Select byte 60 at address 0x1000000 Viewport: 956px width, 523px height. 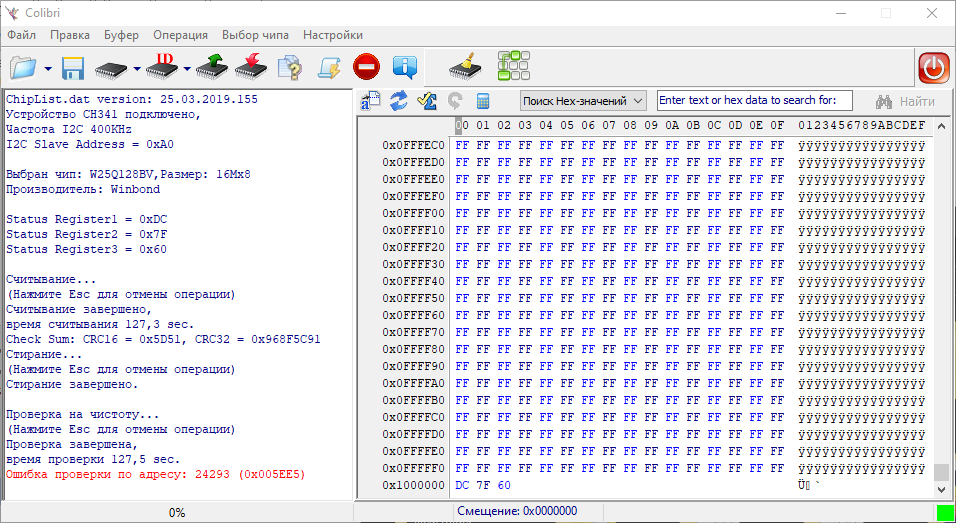coord(504,485)
